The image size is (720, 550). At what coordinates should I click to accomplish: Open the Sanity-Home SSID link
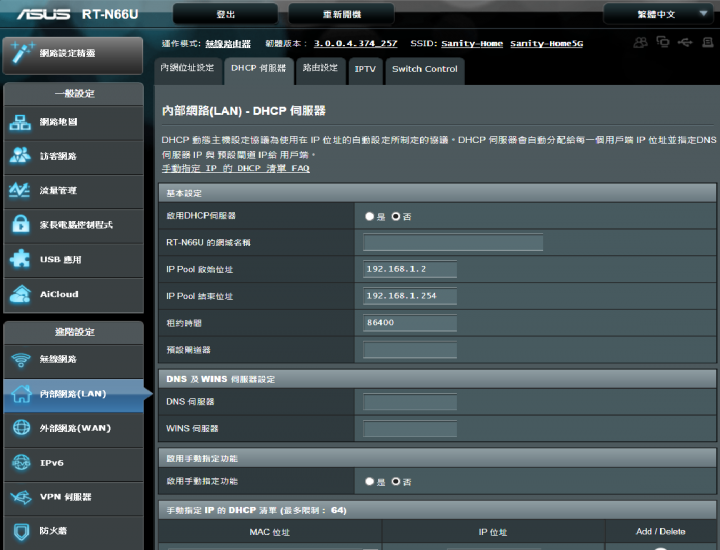coord(472,43)
